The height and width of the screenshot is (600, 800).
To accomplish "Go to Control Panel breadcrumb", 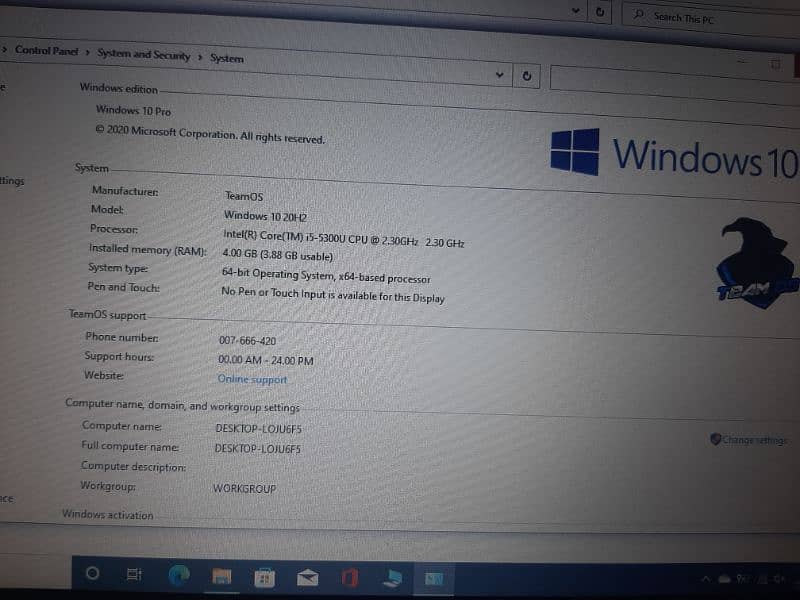I will [x=46, y=50].
